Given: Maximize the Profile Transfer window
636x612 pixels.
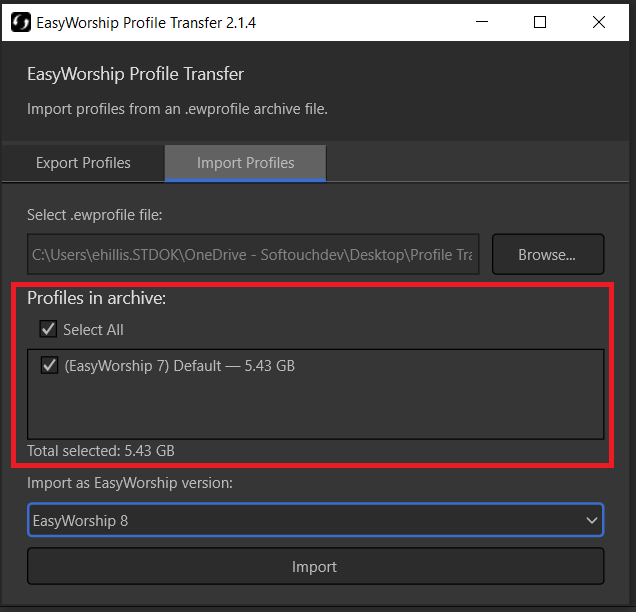Looking at the screenshot, I should 540,22.
